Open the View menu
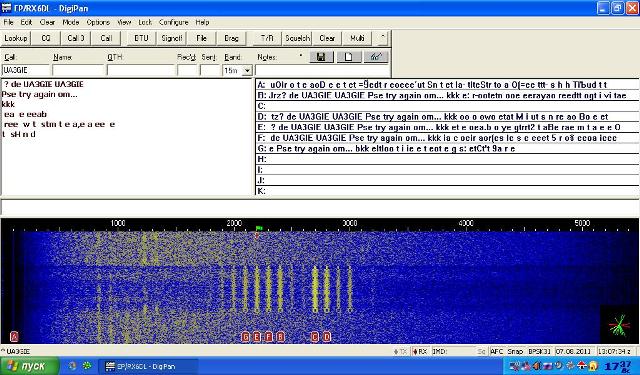Viewport: 640px width, 375px height. point(124,22)
